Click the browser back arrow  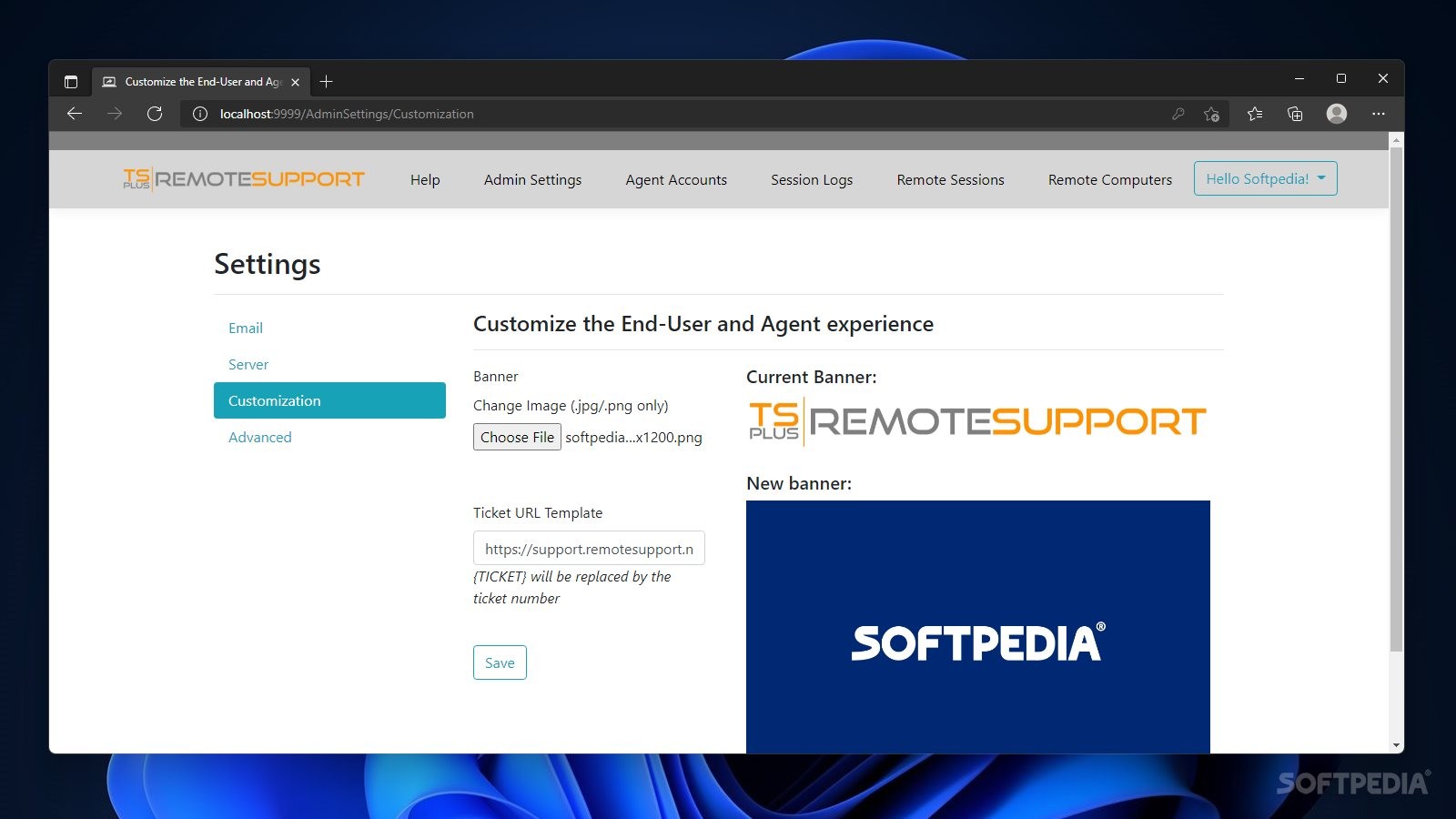[x=75, y=114]
